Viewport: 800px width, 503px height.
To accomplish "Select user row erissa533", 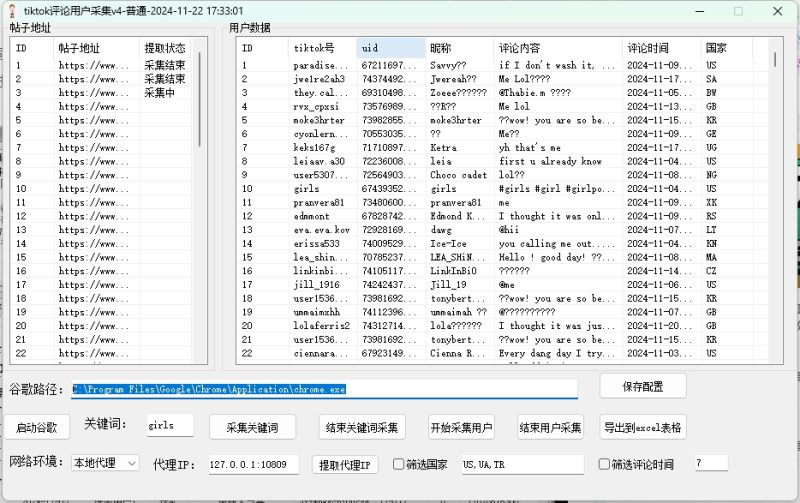I will click(316, 244).
